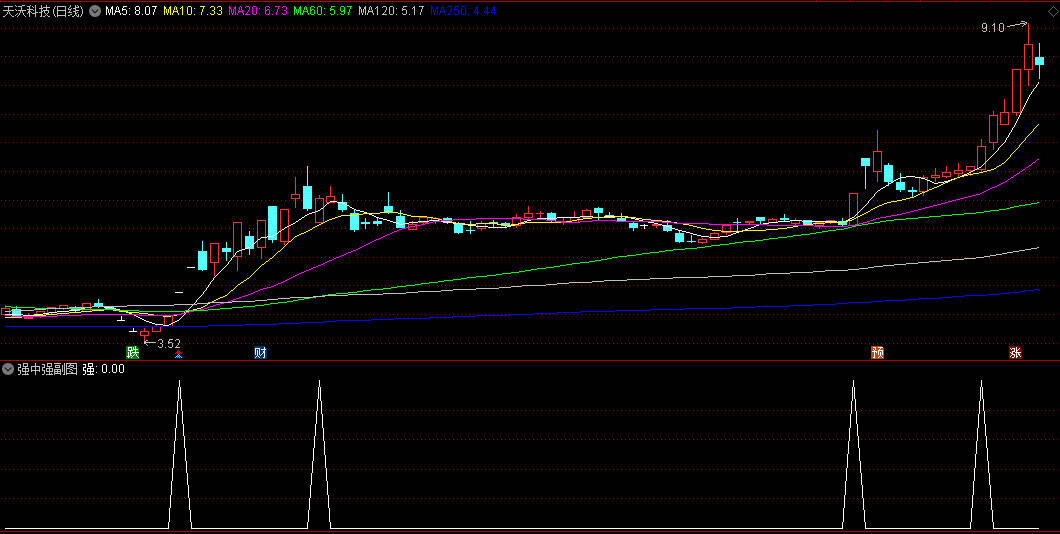The image size is (1060, 534).
Task: Open the dropdown next to 天沃科技(日线)
Action: (93, 11)
